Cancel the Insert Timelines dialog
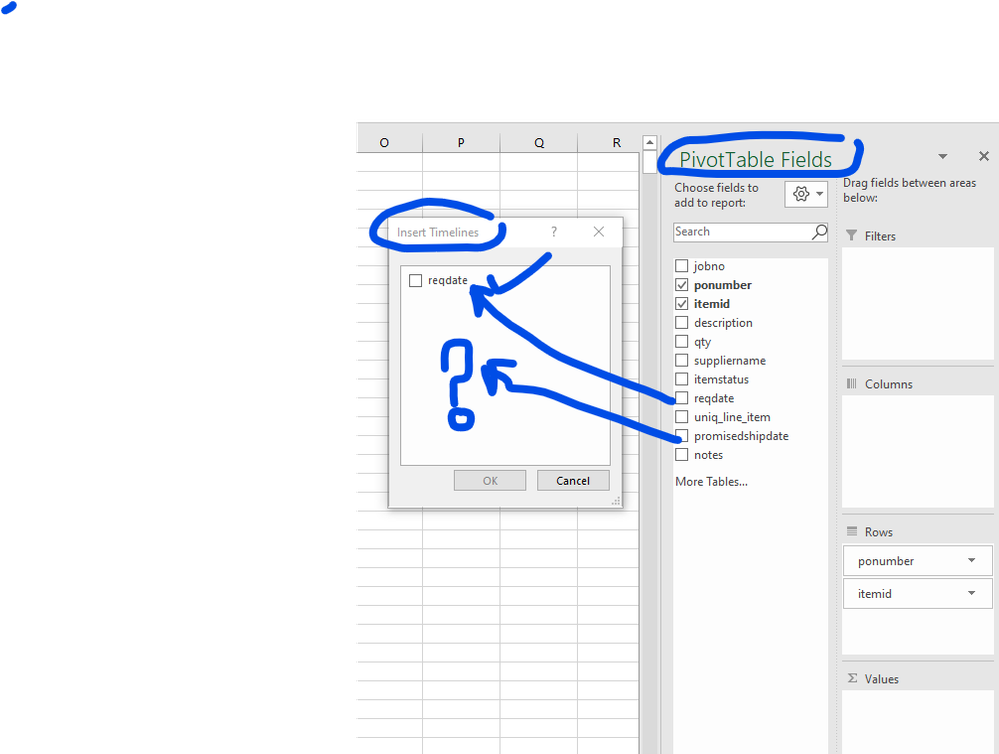Image resolution: width=999 pixels, height=754 pixels. [x=573, y=480]
